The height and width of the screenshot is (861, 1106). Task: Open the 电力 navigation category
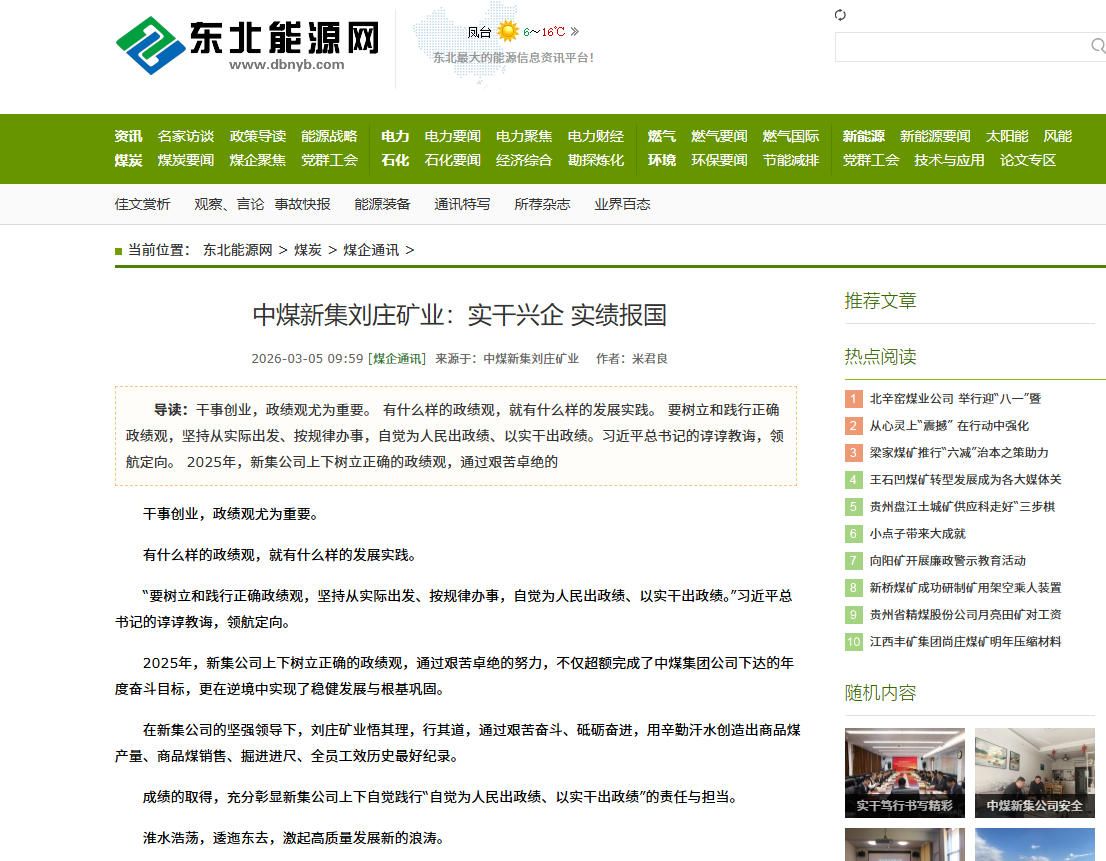pos(395,136)
